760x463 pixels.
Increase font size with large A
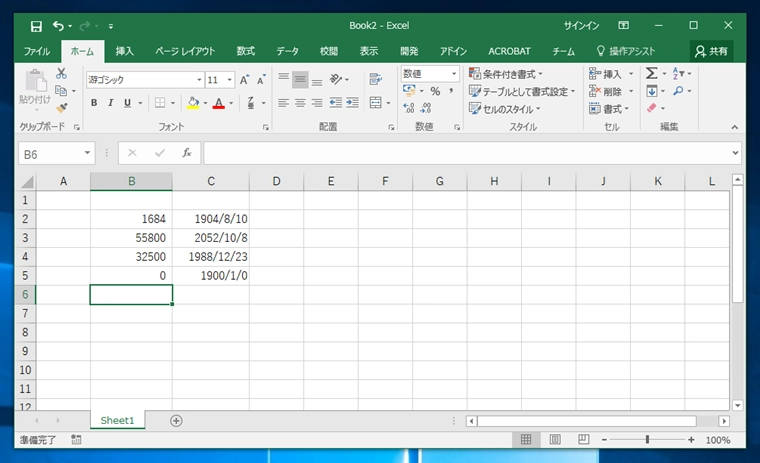(x=245, y=80)
